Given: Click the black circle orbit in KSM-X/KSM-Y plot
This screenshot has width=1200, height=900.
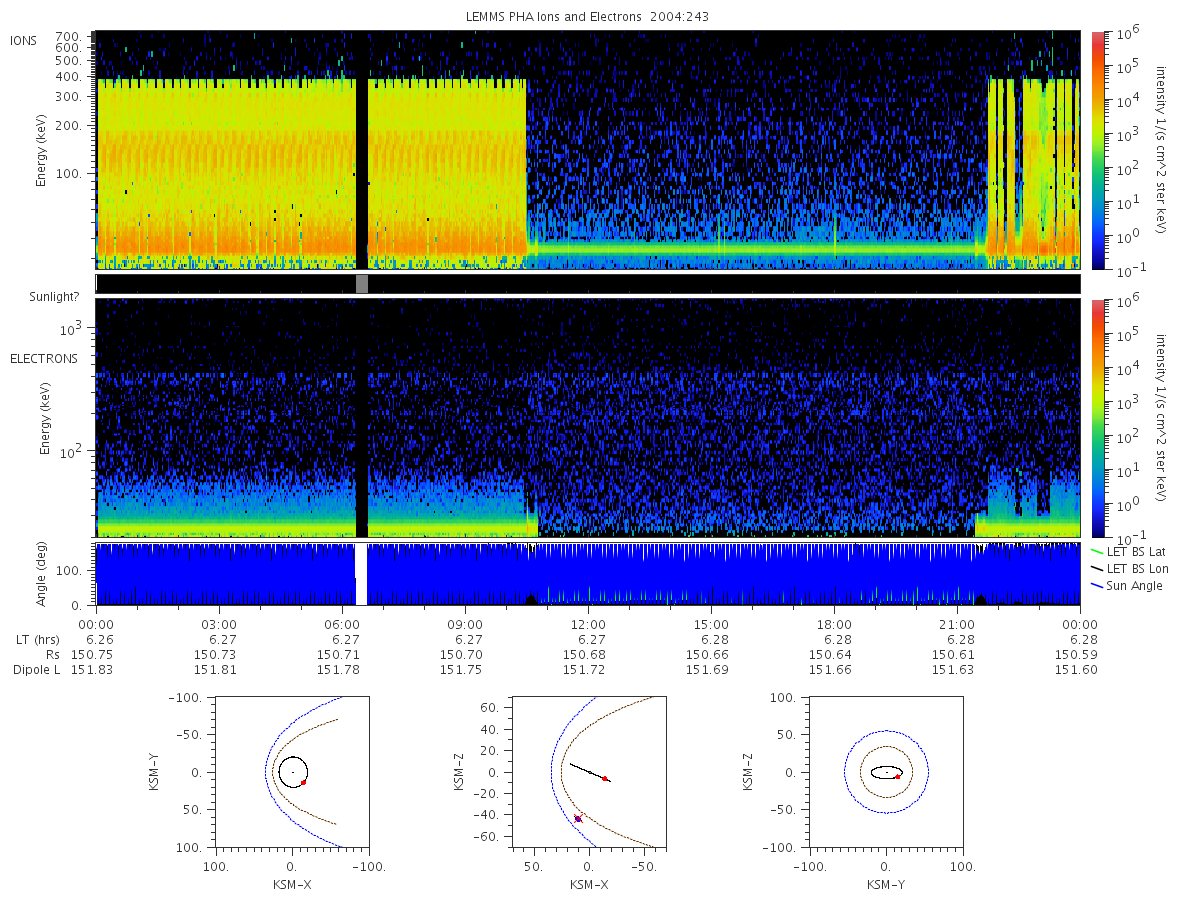Looking at the screenshot, I should pos(293,772).
